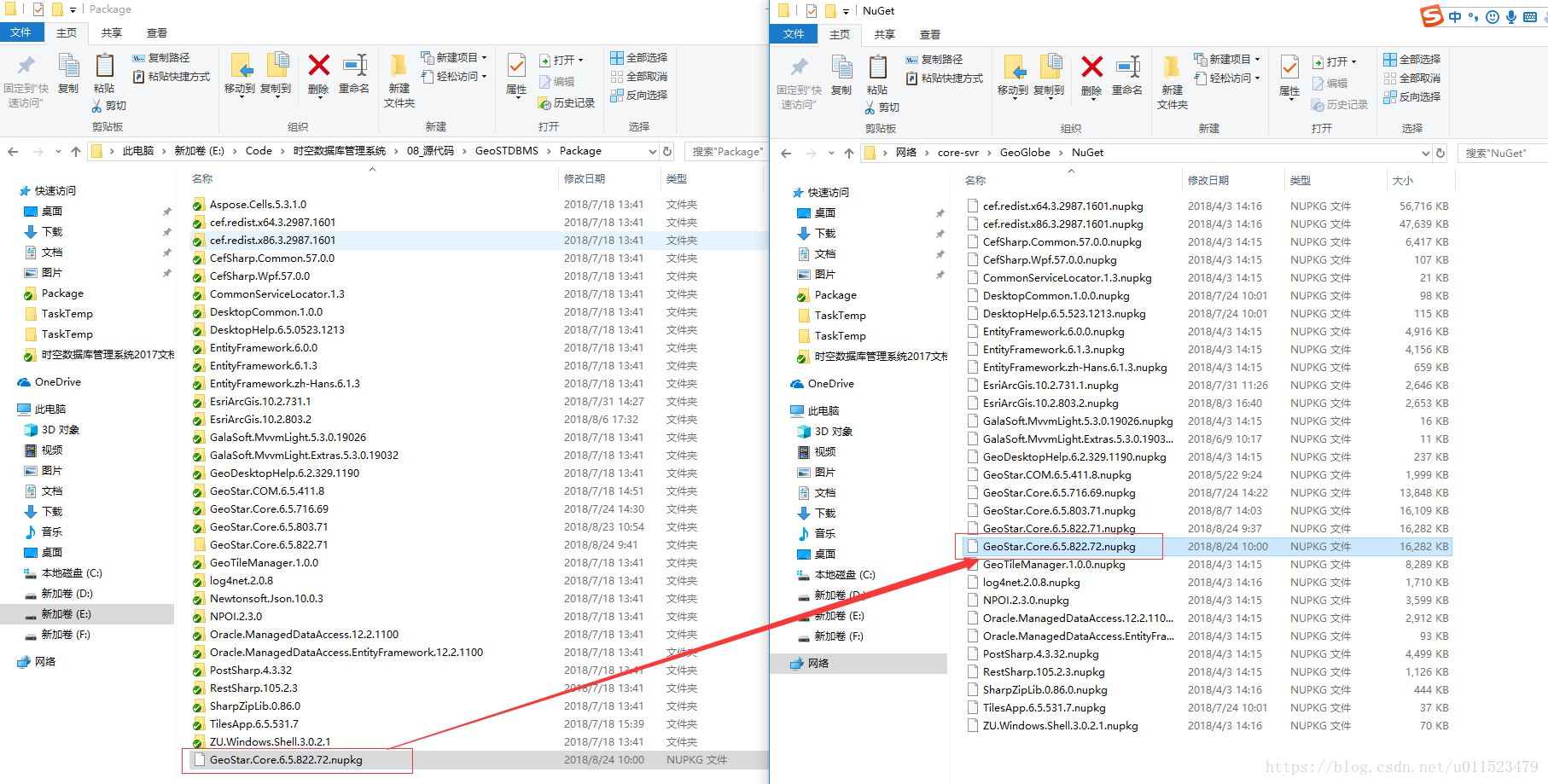Refresh the Package window address bar
The height and width of the screenshot is (784, 1548).
pyautogui.click(x=667, y=151)
